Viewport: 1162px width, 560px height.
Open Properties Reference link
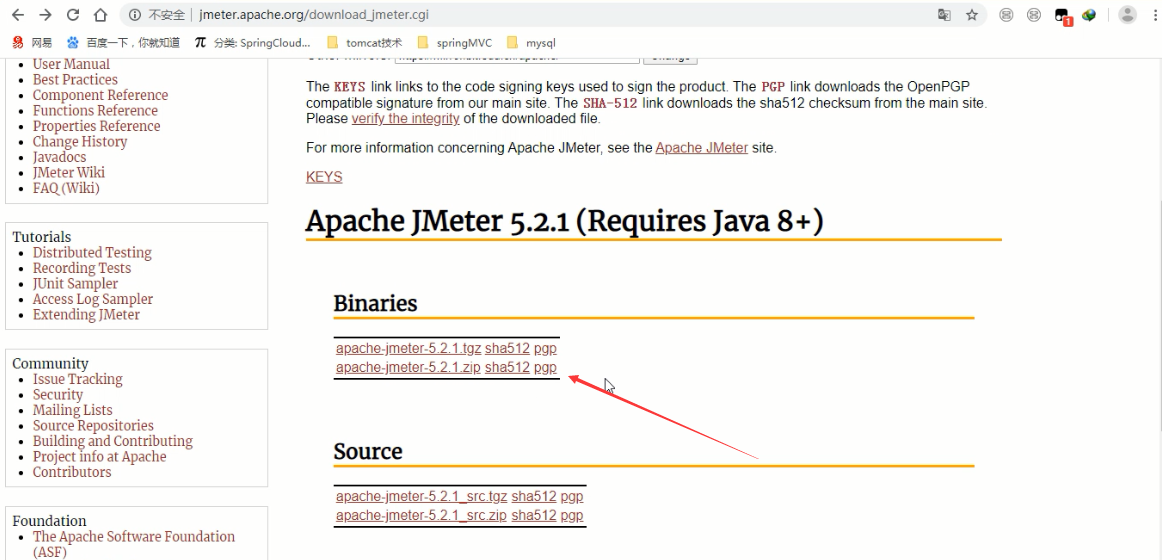pyautogui.click(x=96, y=126)
